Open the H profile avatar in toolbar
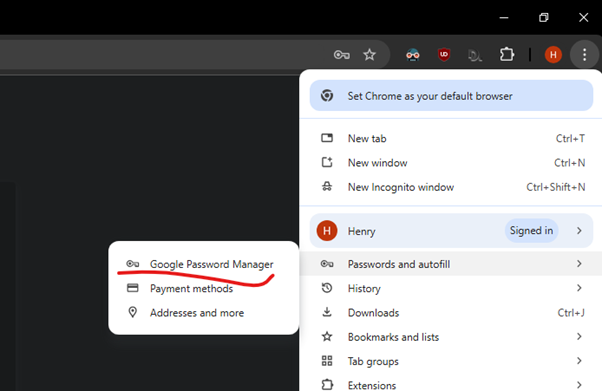Viewport: 602px width, 391px height. 553,55
